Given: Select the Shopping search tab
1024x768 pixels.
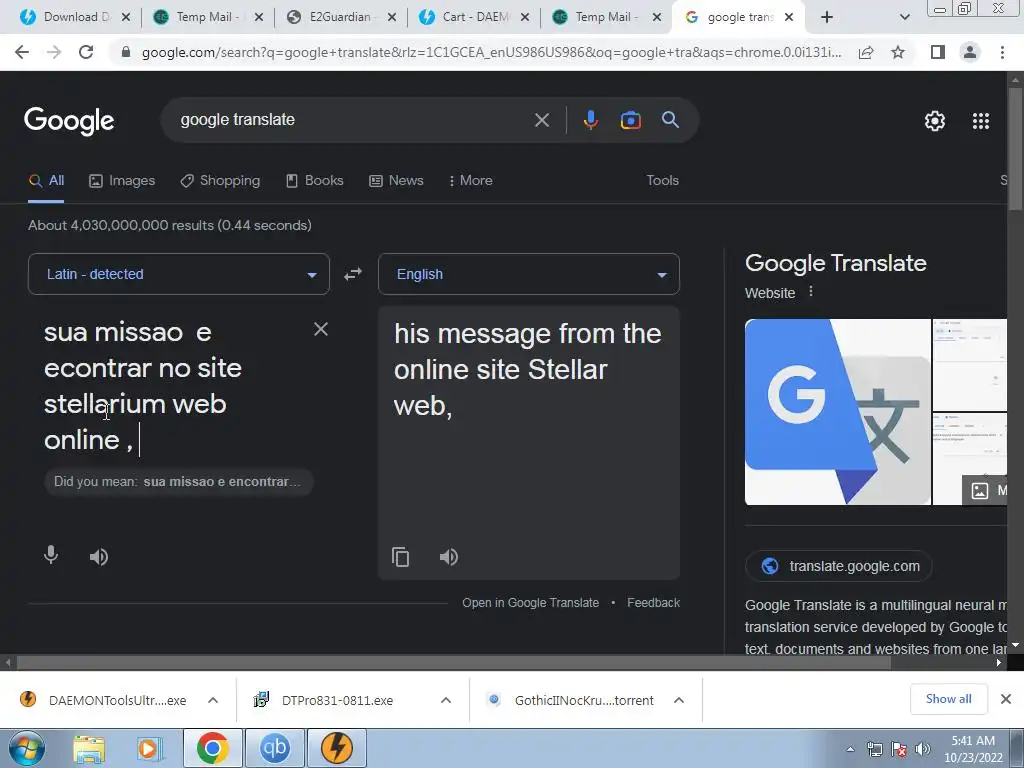Looking at the screenshot, I should pos(220,181).
